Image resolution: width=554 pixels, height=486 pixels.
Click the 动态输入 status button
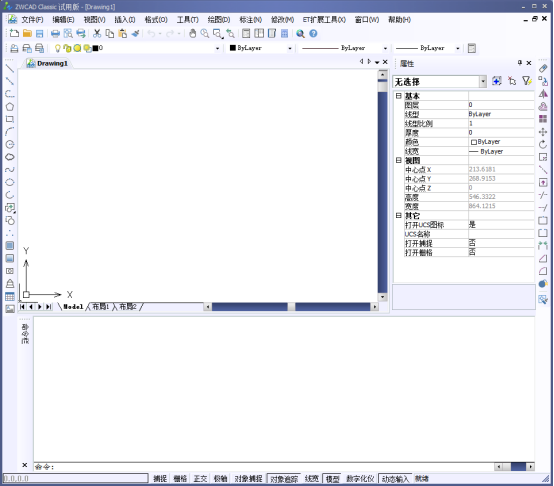click(x=395, y=479)
